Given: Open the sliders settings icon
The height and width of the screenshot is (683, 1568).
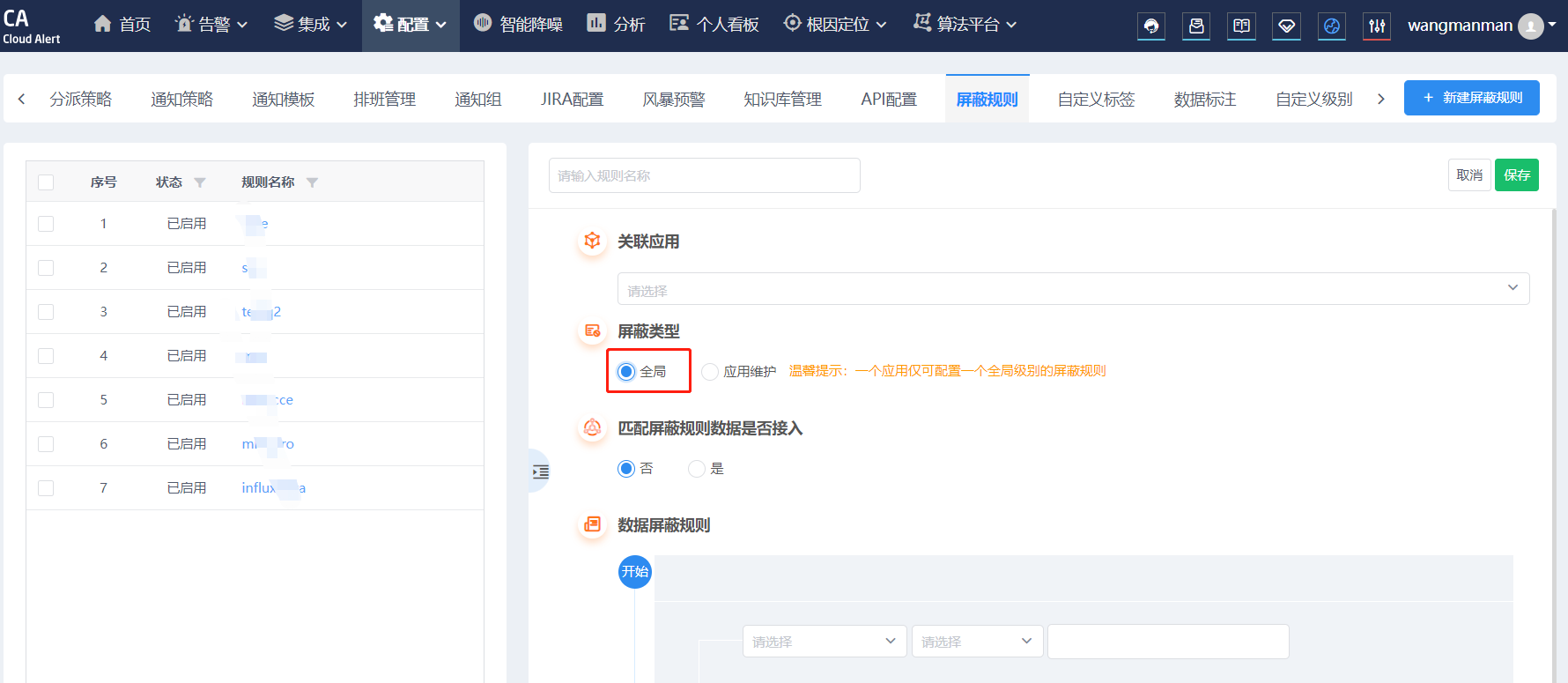Looking at the screenshot, I should point(1377,26).
